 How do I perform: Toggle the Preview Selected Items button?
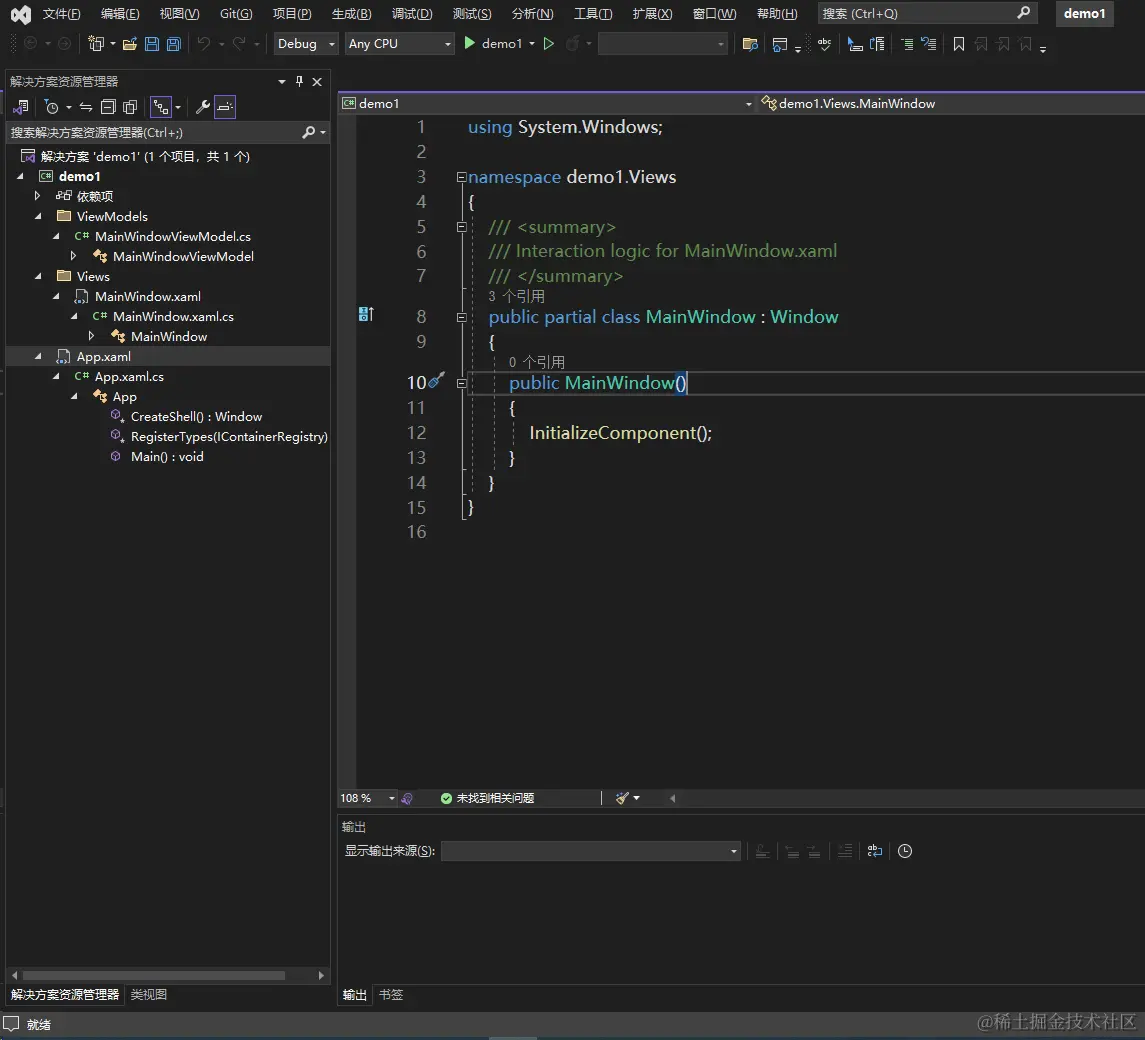(x=225, y=107)
